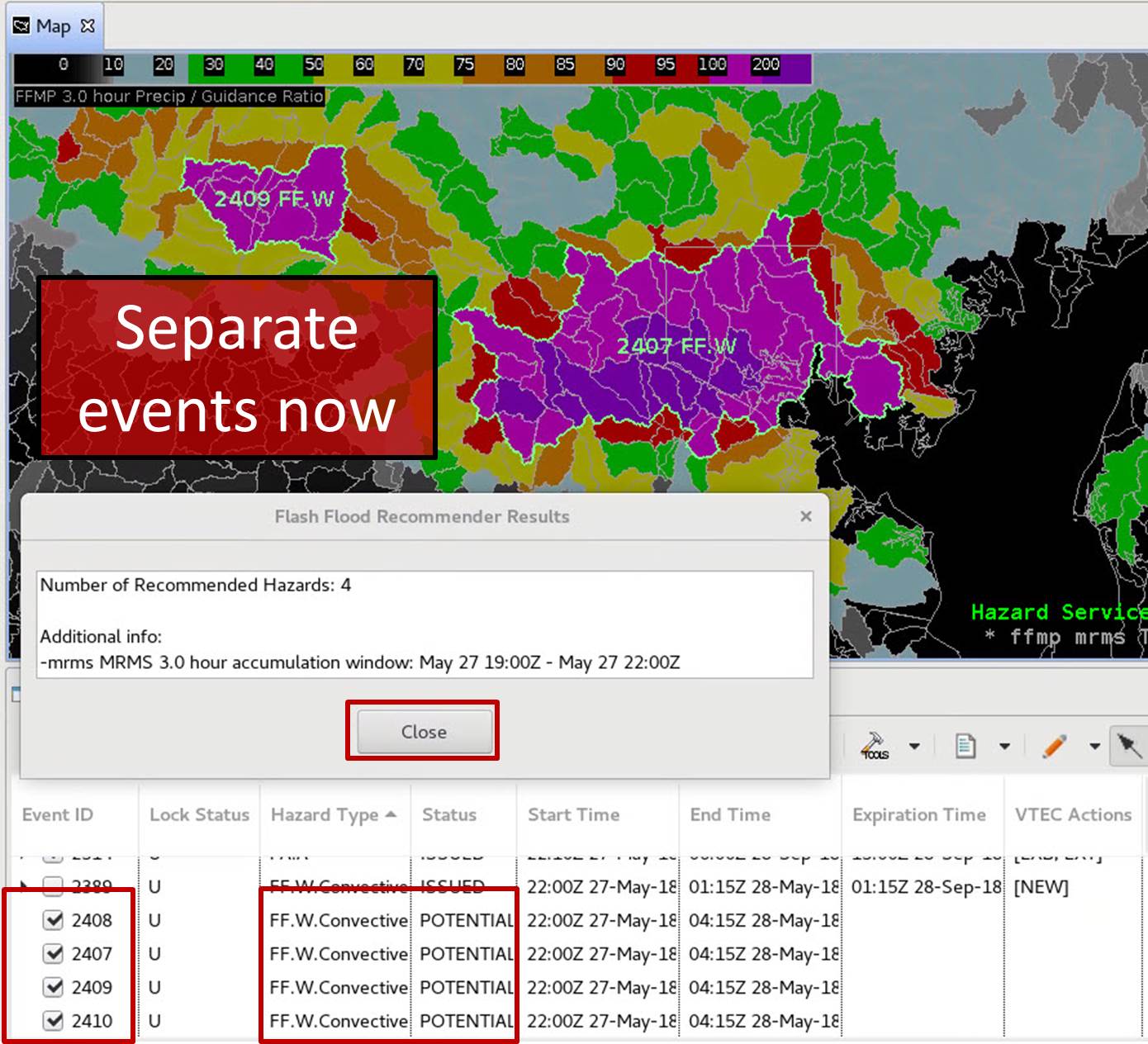Open the pencil drawing tools dropdown arrow
The width and height of the screenshot is (1148, 1044).
pyautogui.click(x=1094, y=747)
